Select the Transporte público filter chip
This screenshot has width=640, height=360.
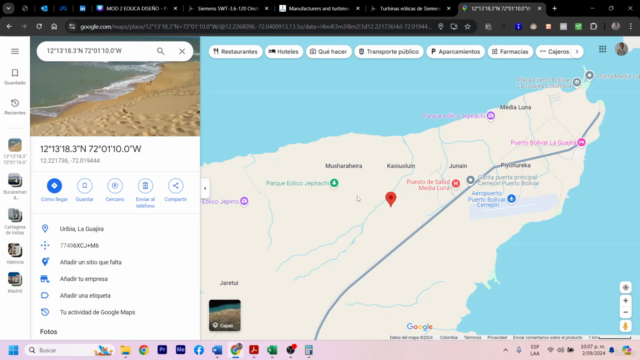(389, 51)
